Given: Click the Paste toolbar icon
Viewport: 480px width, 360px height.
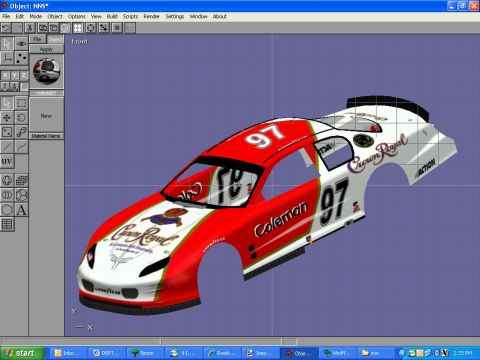Looking at the screenshot, I should [53, 28].
